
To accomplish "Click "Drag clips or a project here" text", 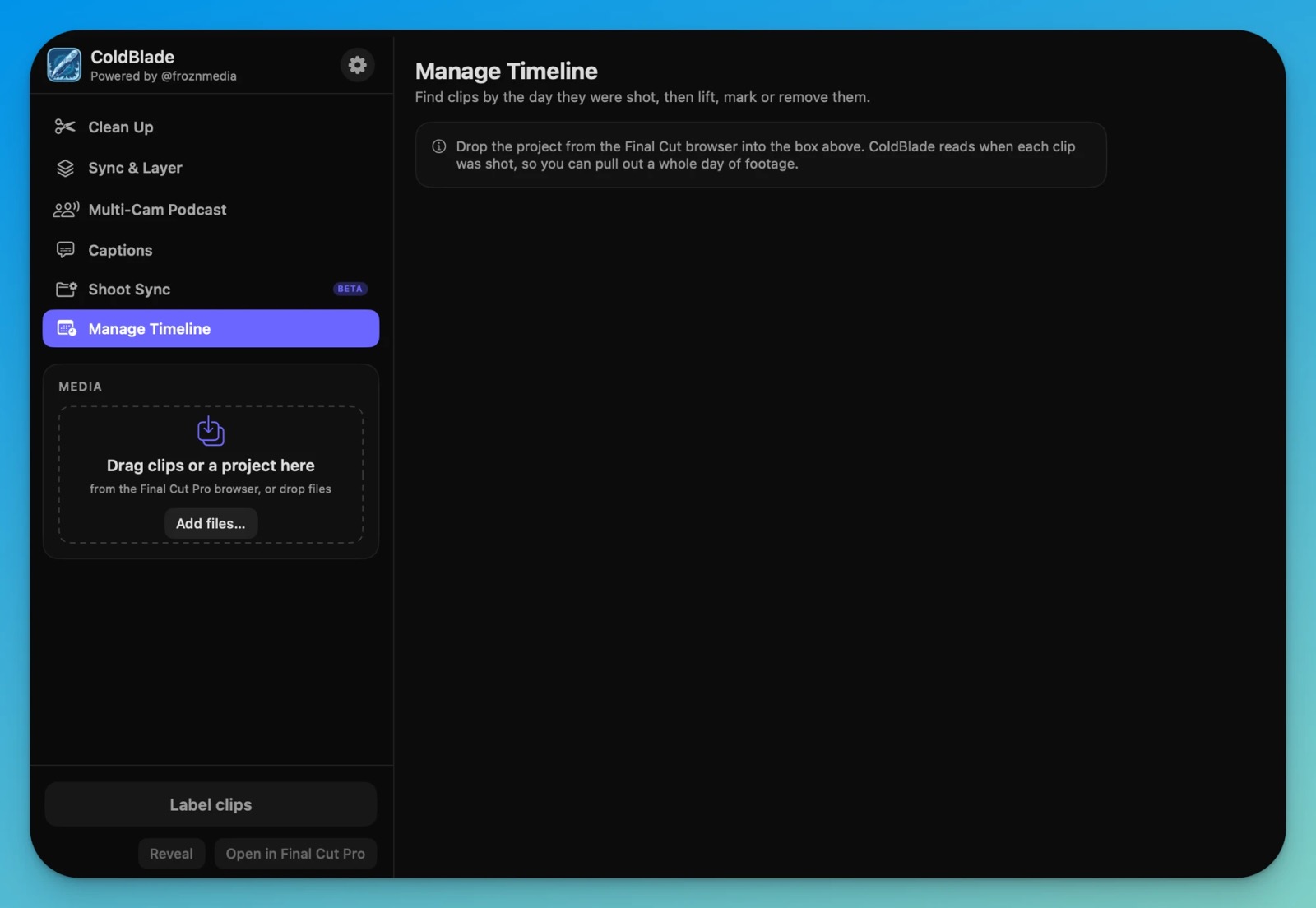I will [211, 466].
